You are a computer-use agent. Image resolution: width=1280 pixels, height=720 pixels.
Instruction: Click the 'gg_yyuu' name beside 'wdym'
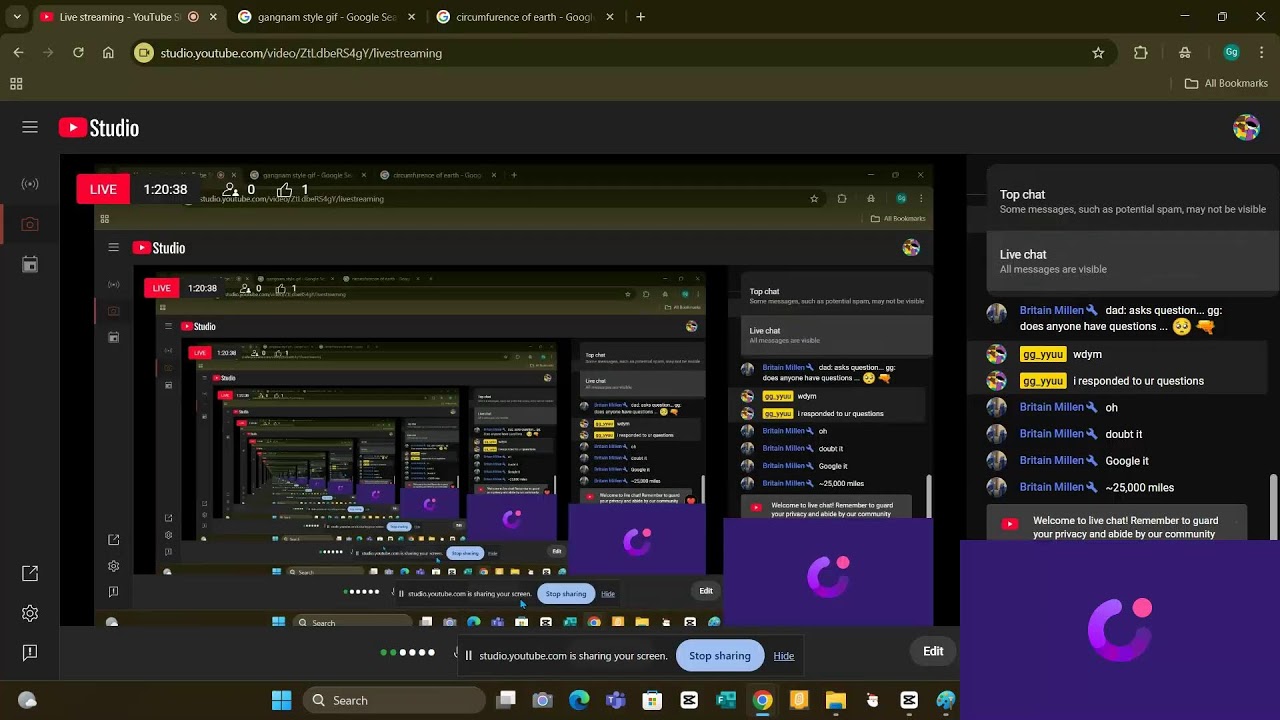(x=1043, y=354)
